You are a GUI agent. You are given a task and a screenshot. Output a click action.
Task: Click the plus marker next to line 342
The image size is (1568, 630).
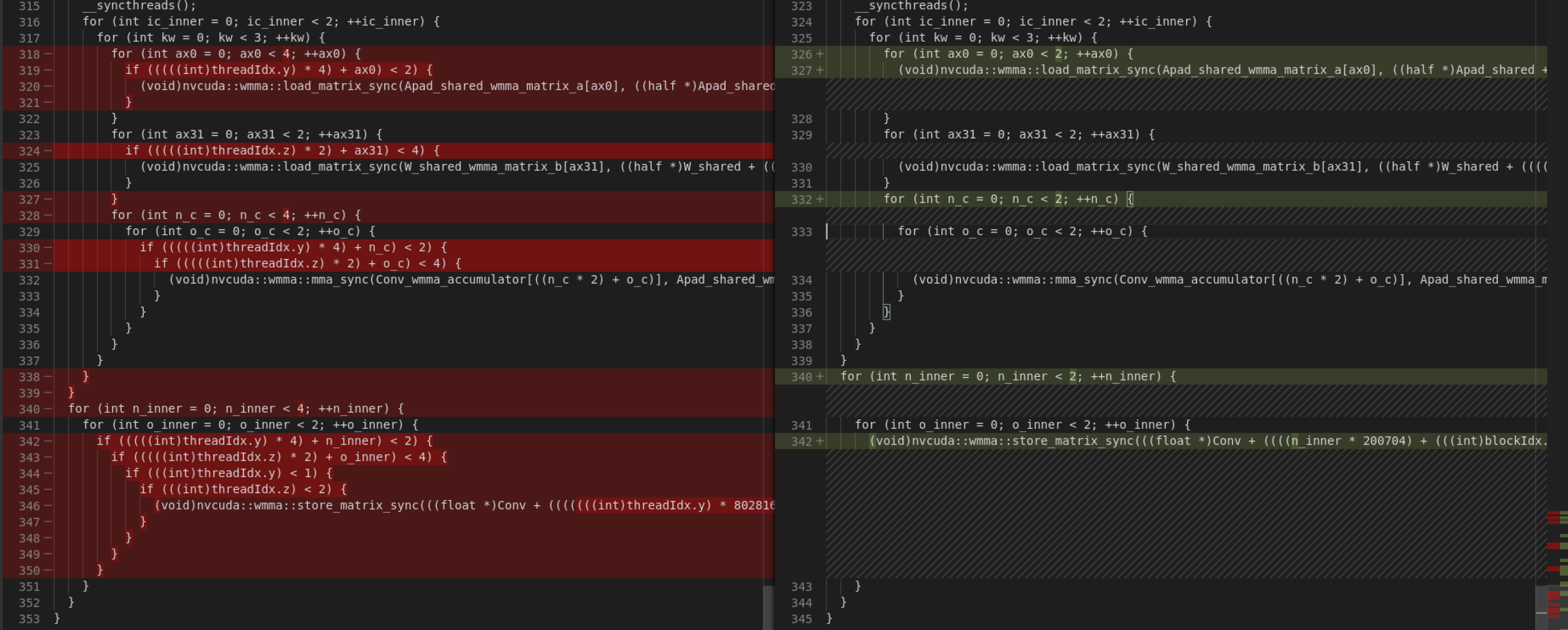click(820, 442)
